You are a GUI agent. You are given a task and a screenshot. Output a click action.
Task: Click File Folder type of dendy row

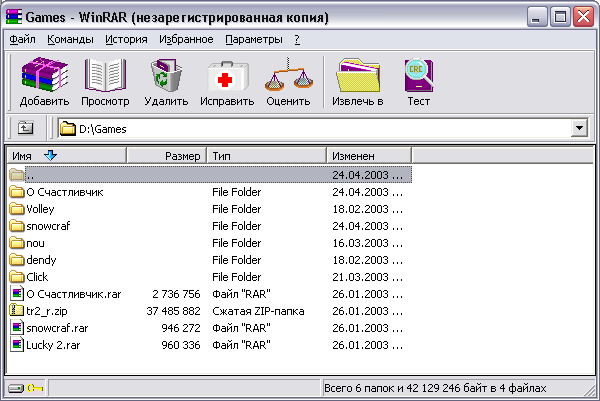(x=236, y=260)
